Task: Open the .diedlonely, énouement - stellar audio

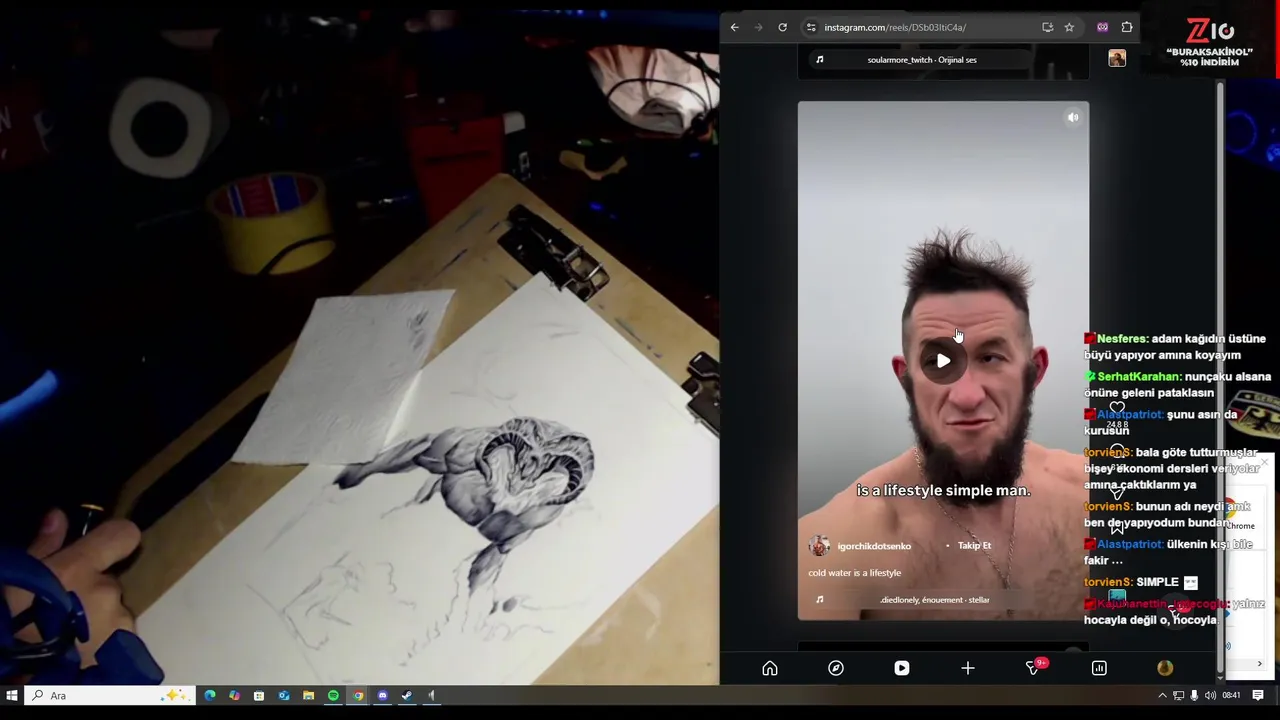Action: pos(935,600)
